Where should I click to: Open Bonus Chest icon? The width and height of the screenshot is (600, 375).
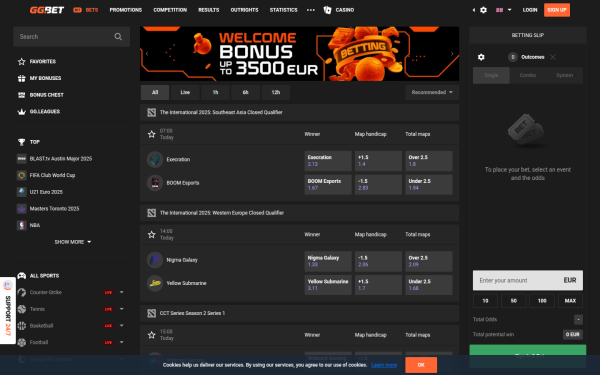click(21, 95)
